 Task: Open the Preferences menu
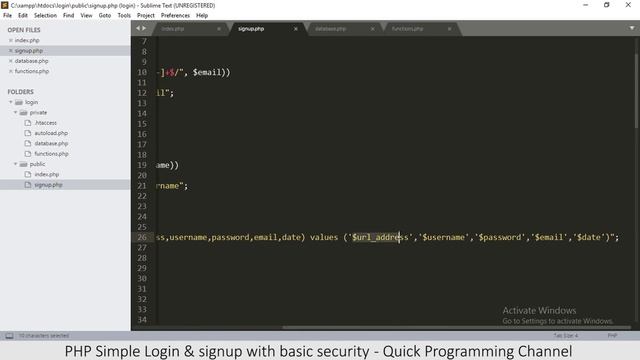[x=175, y=16]
